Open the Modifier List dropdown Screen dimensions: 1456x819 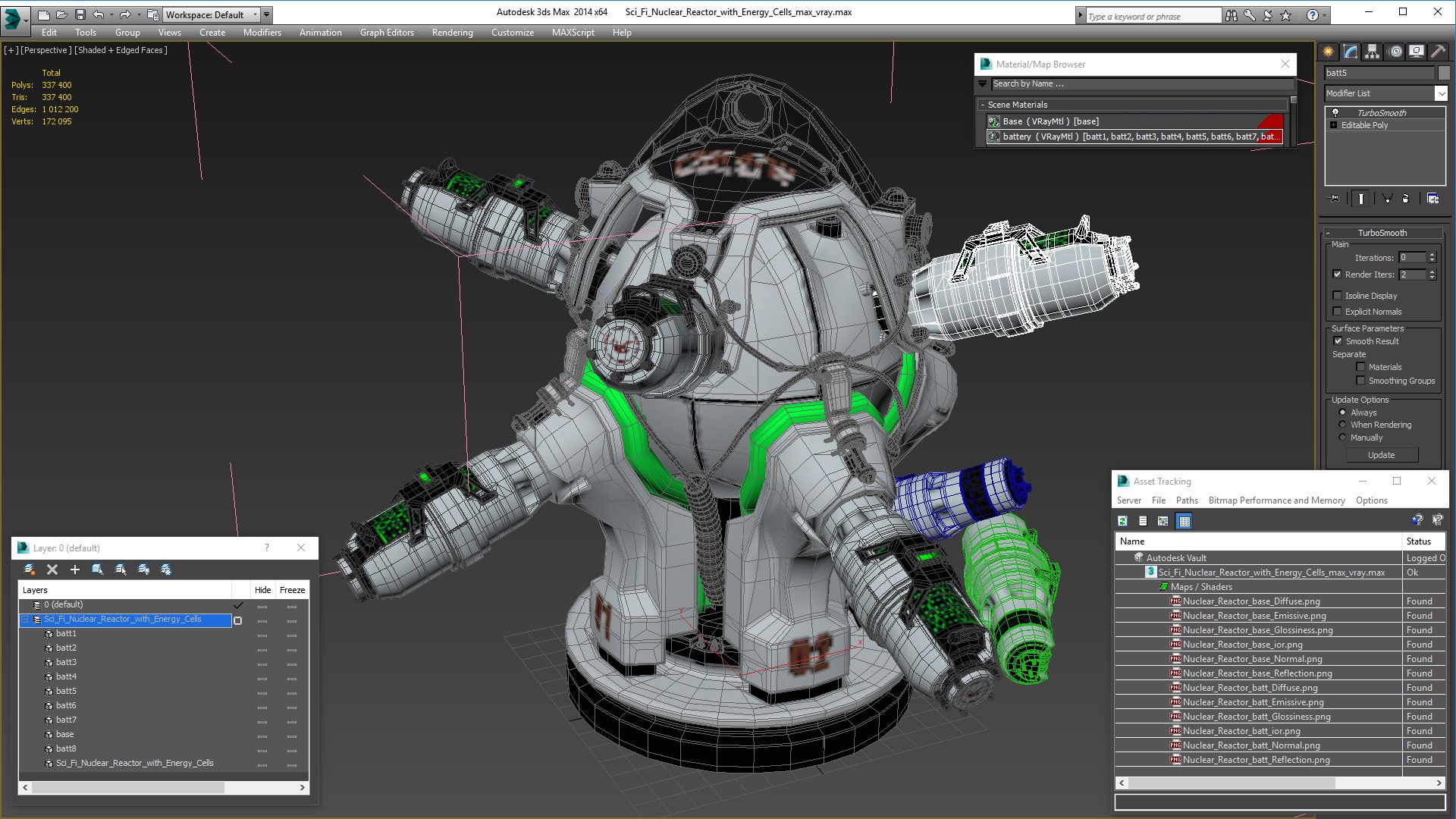pyautogui.click(x=1441, y=93)
